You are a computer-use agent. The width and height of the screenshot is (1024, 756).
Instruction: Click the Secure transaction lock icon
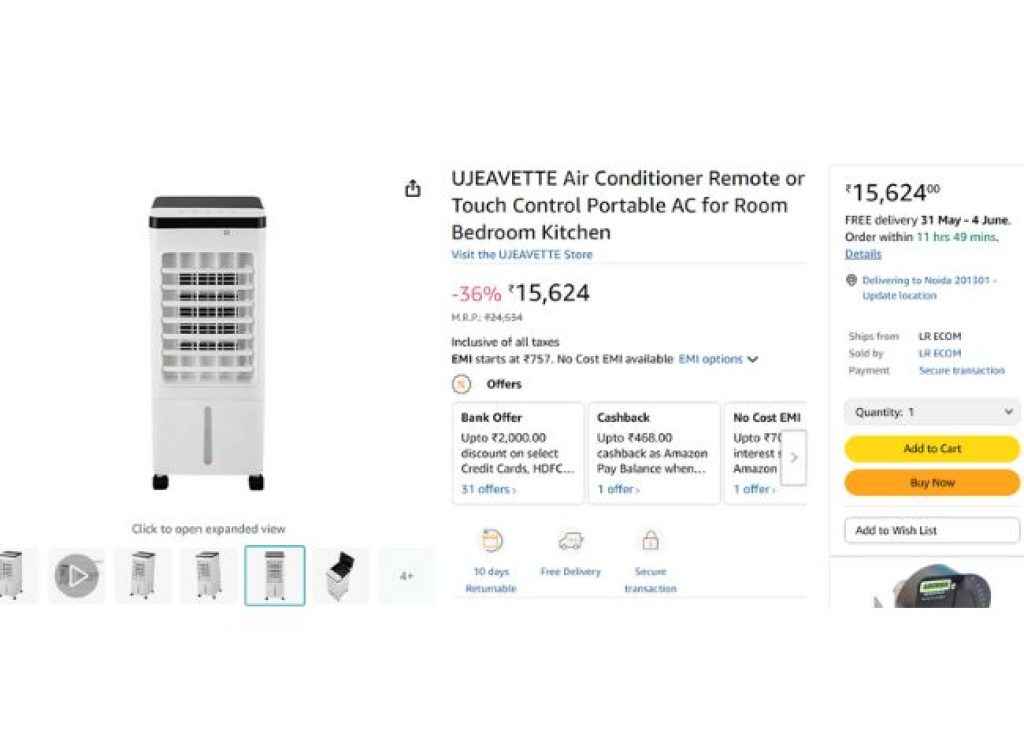[650, 542]
